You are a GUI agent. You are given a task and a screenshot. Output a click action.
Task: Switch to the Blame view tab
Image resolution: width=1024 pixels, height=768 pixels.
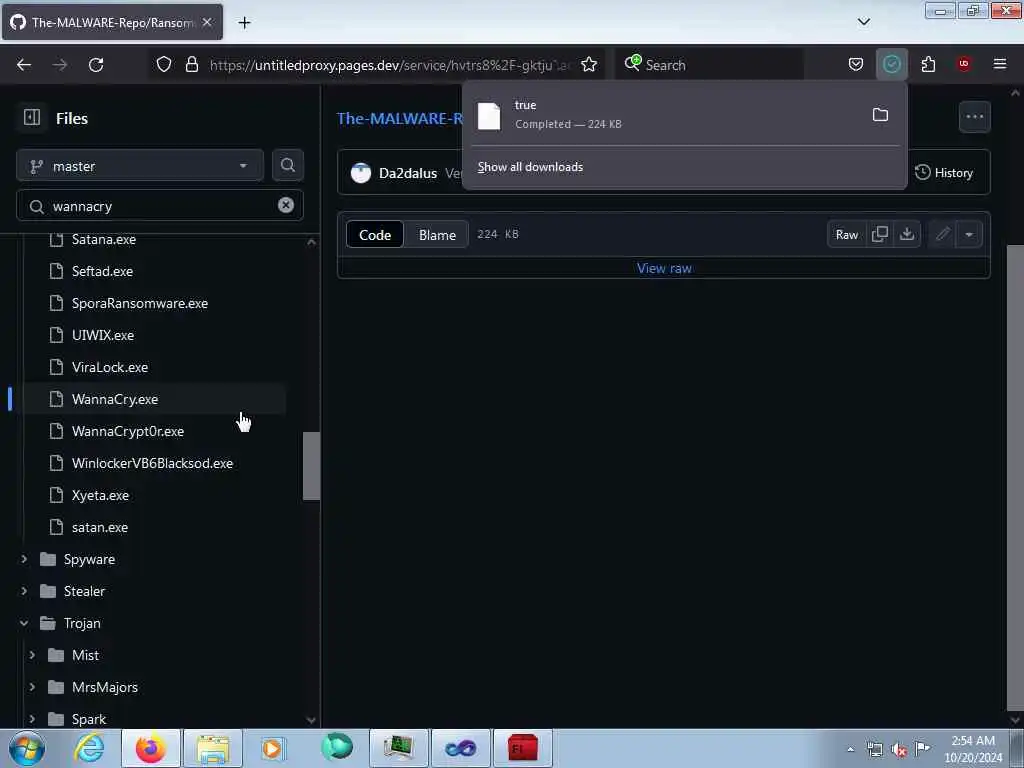click(x=437, y=234)
